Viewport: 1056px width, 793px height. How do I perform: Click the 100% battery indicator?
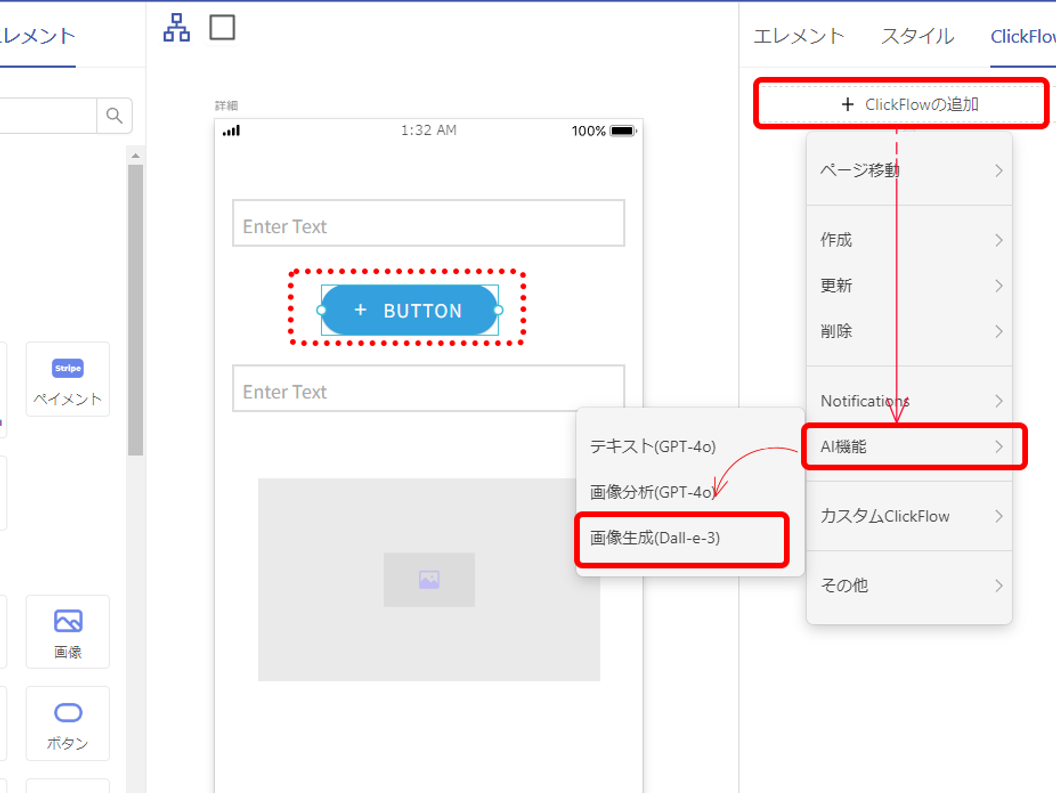point(603,131)
